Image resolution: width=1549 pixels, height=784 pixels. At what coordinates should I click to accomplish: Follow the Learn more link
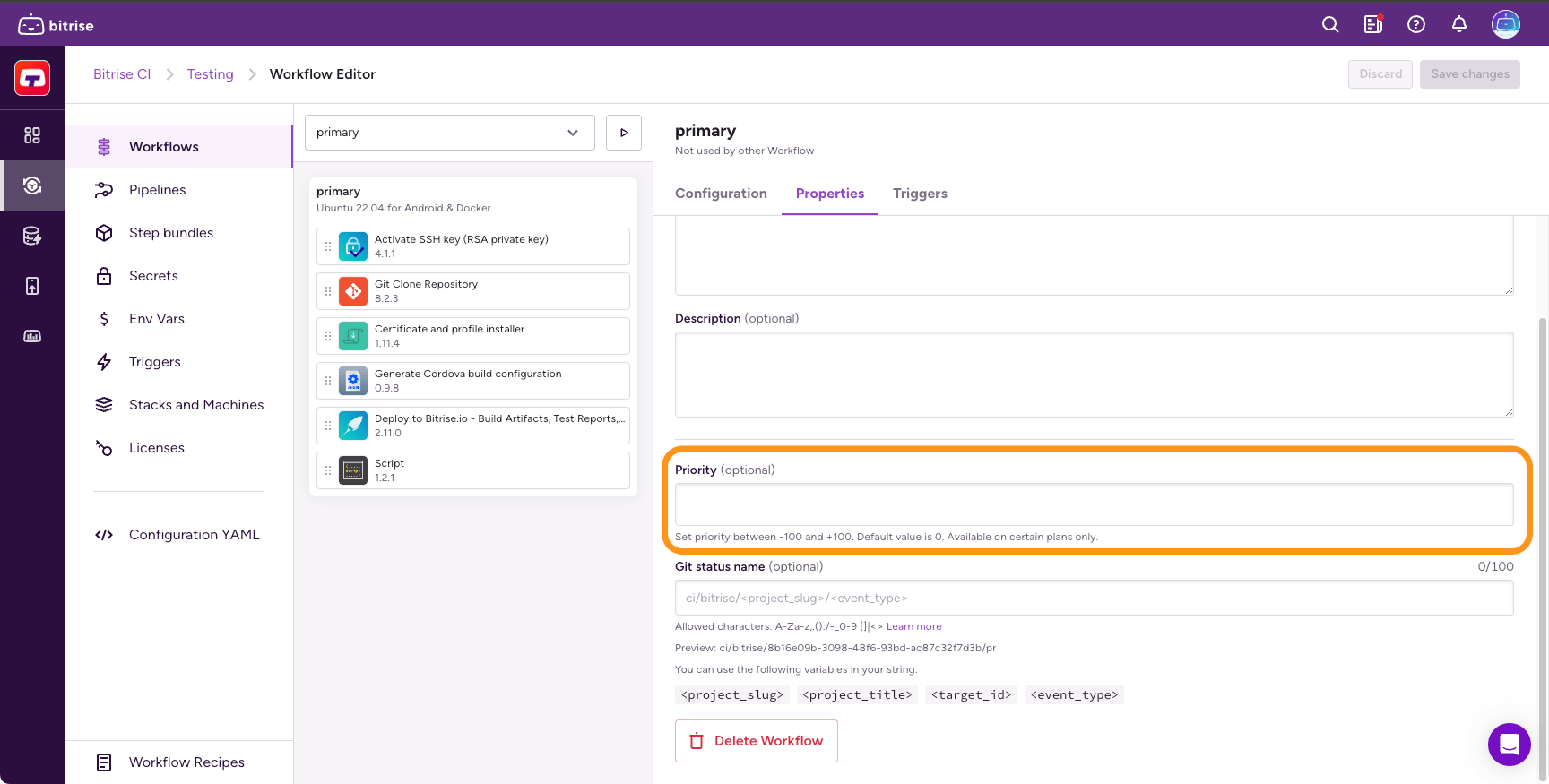(913, 627)
